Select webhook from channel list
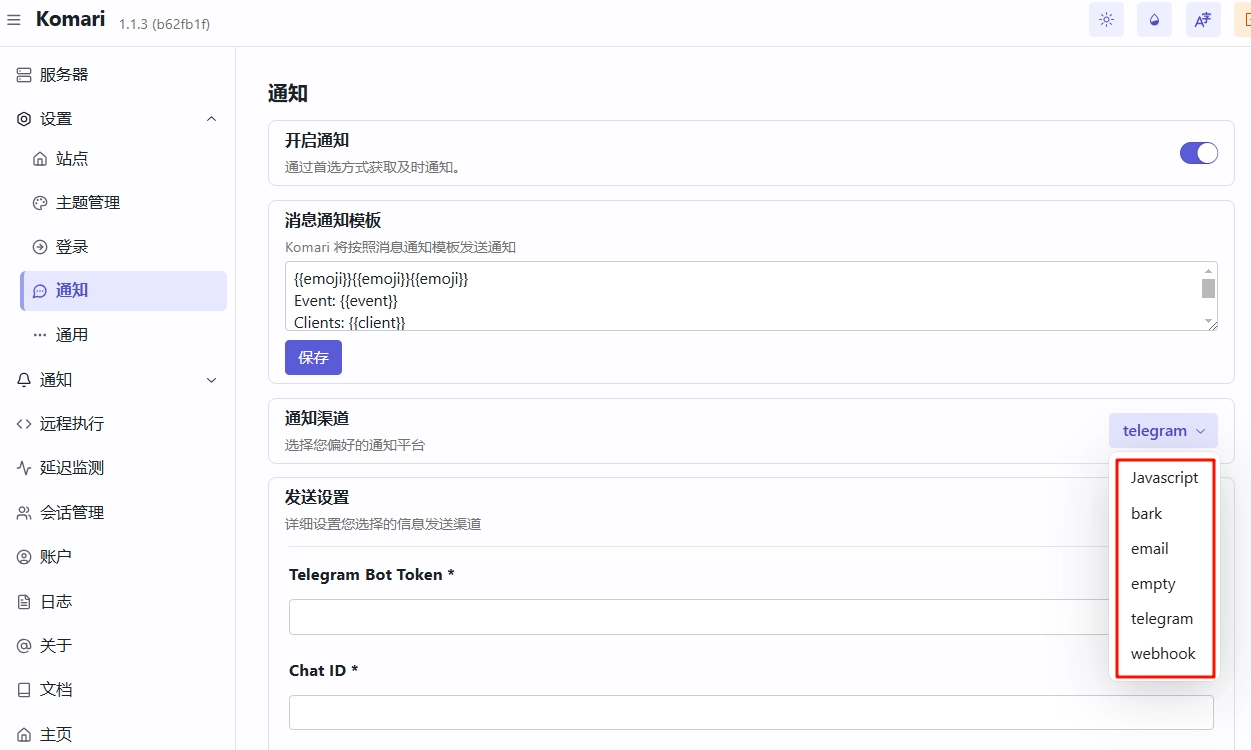The width and height of the screenshot is (1251, 750). coord(1163,654)
